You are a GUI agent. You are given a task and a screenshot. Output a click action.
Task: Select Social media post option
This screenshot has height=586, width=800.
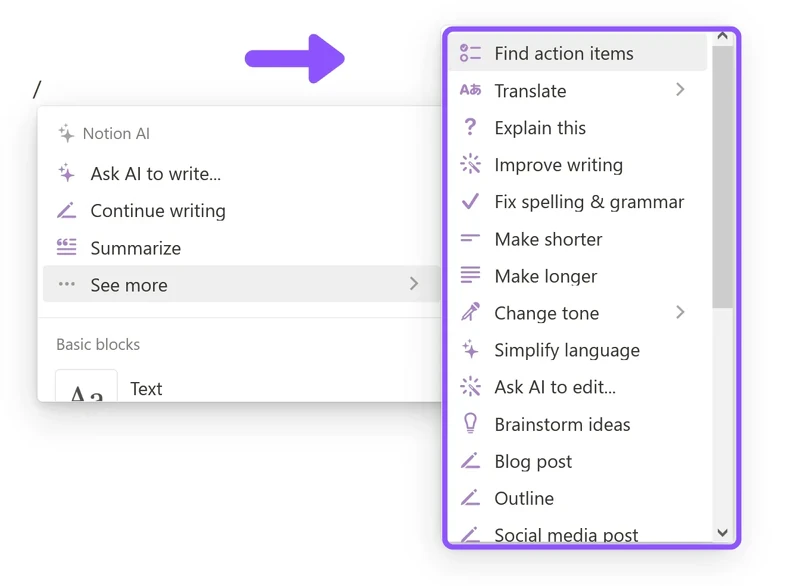pos(565,533)
